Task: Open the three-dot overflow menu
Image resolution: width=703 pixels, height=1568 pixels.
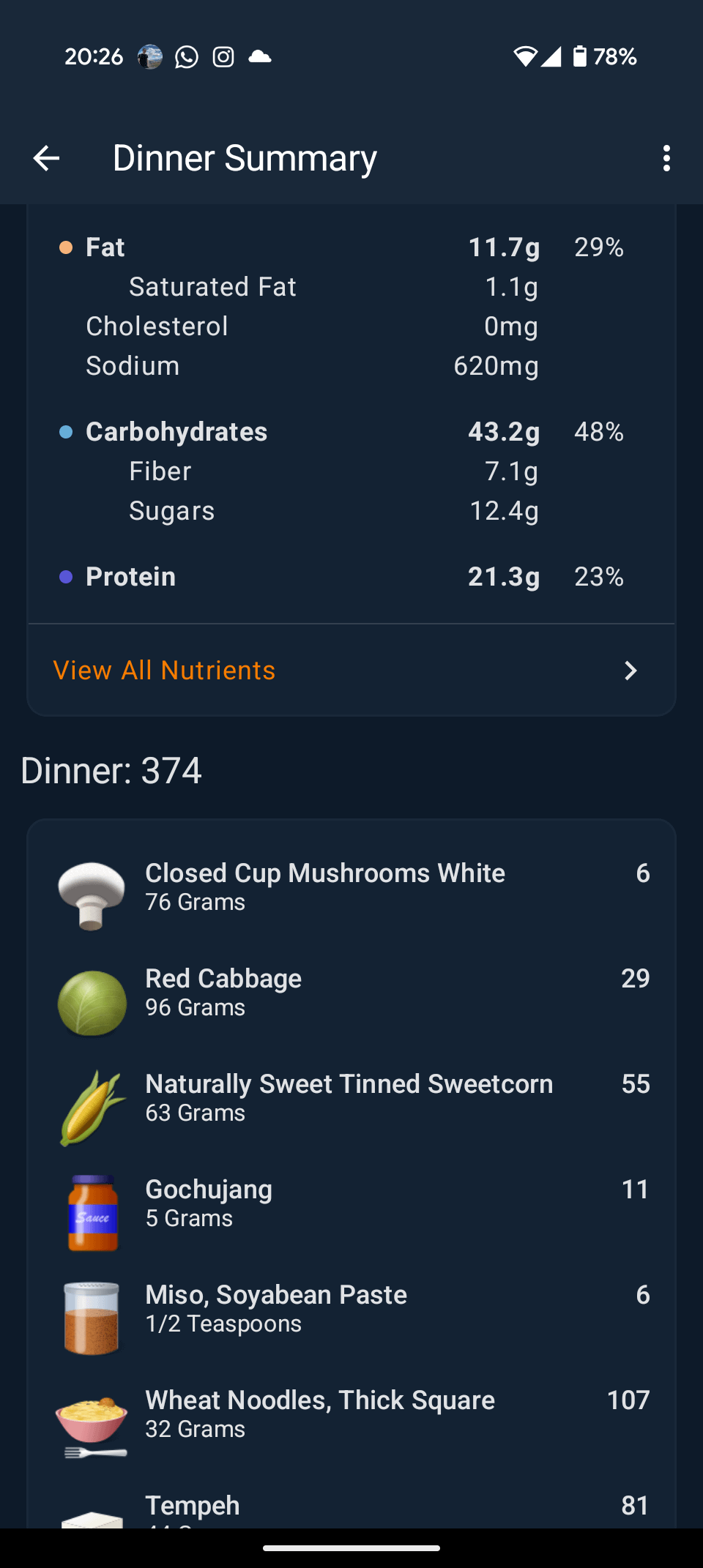Action: (x=666, y=158)
